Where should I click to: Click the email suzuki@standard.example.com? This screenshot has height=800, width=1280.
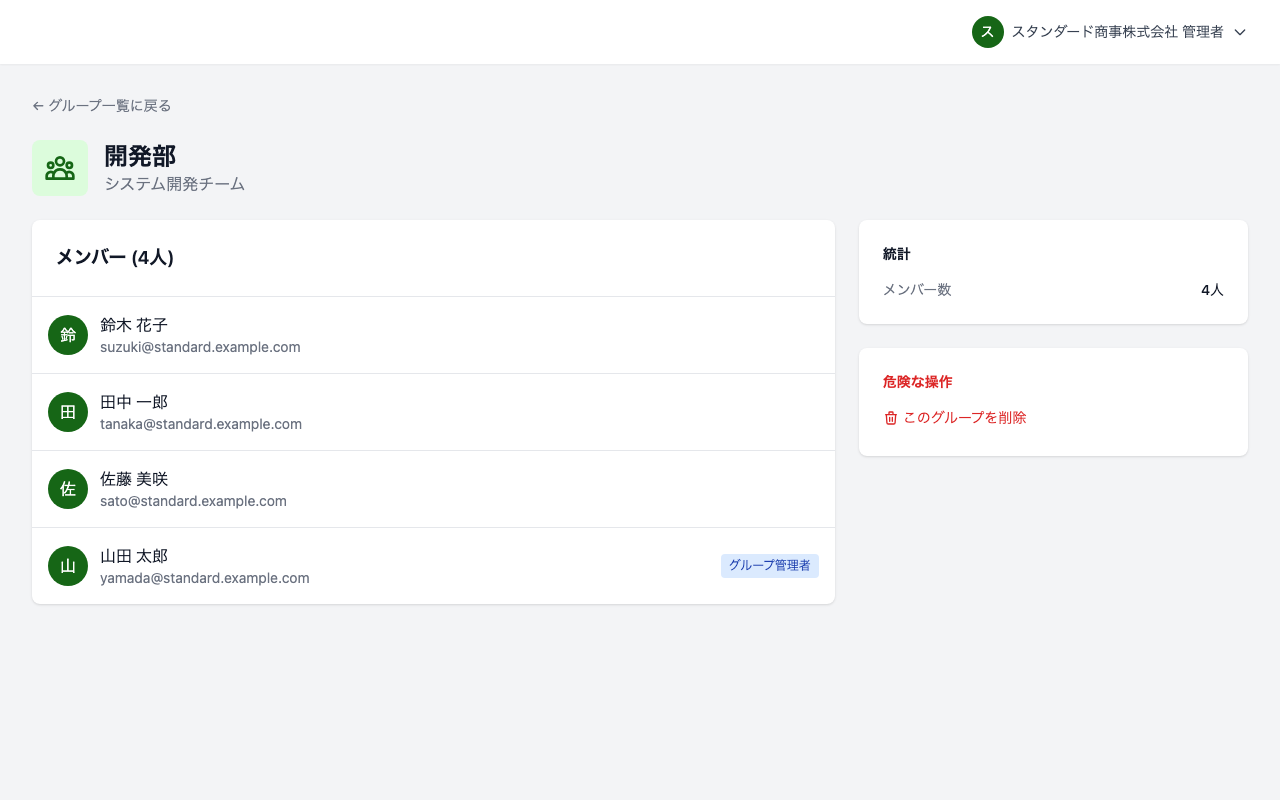coord(200,347)
